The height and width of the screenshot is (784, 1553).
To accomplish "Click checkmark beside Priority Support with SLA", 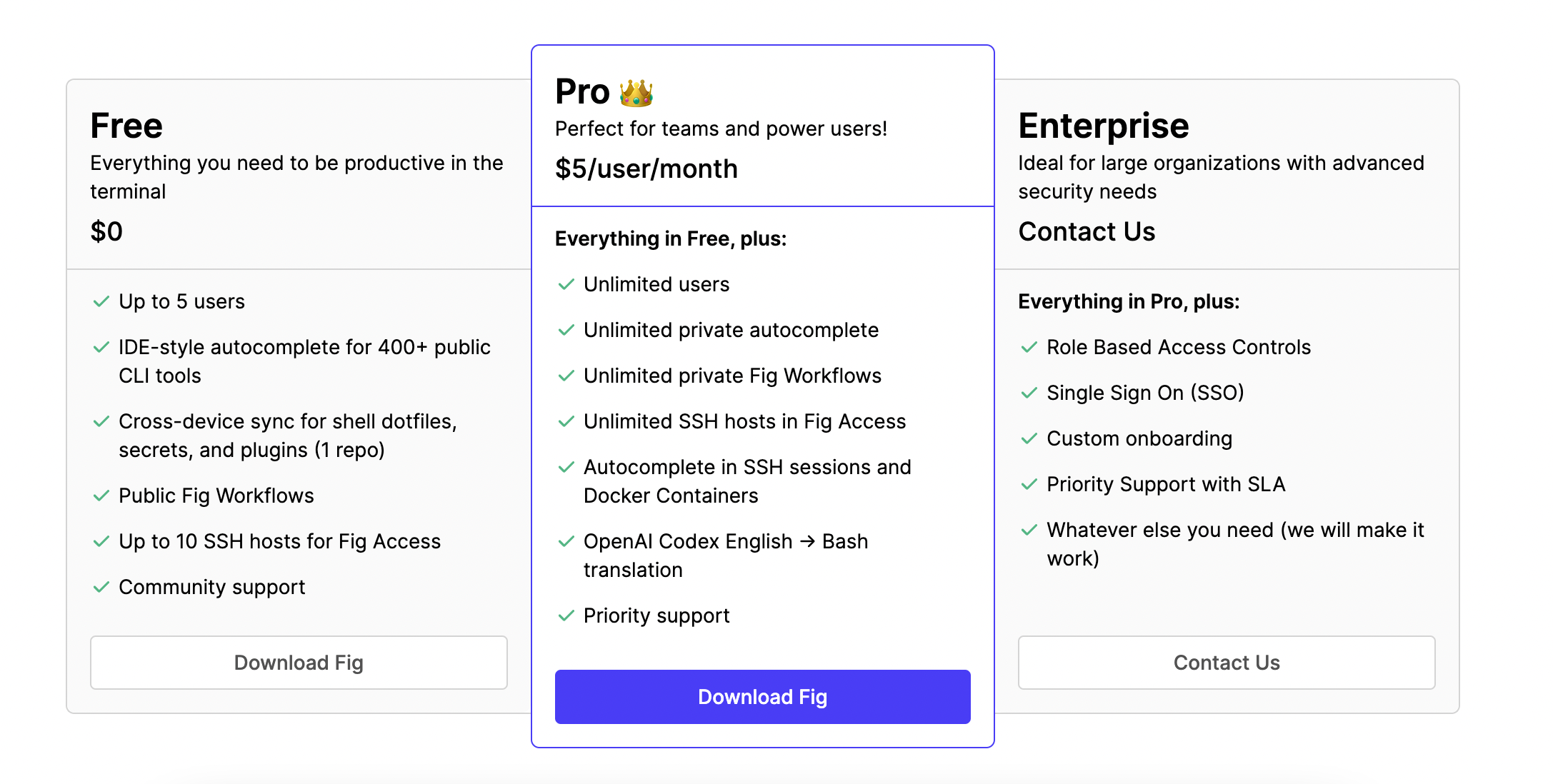I will pyautogui.click(x=1029, y=485).
